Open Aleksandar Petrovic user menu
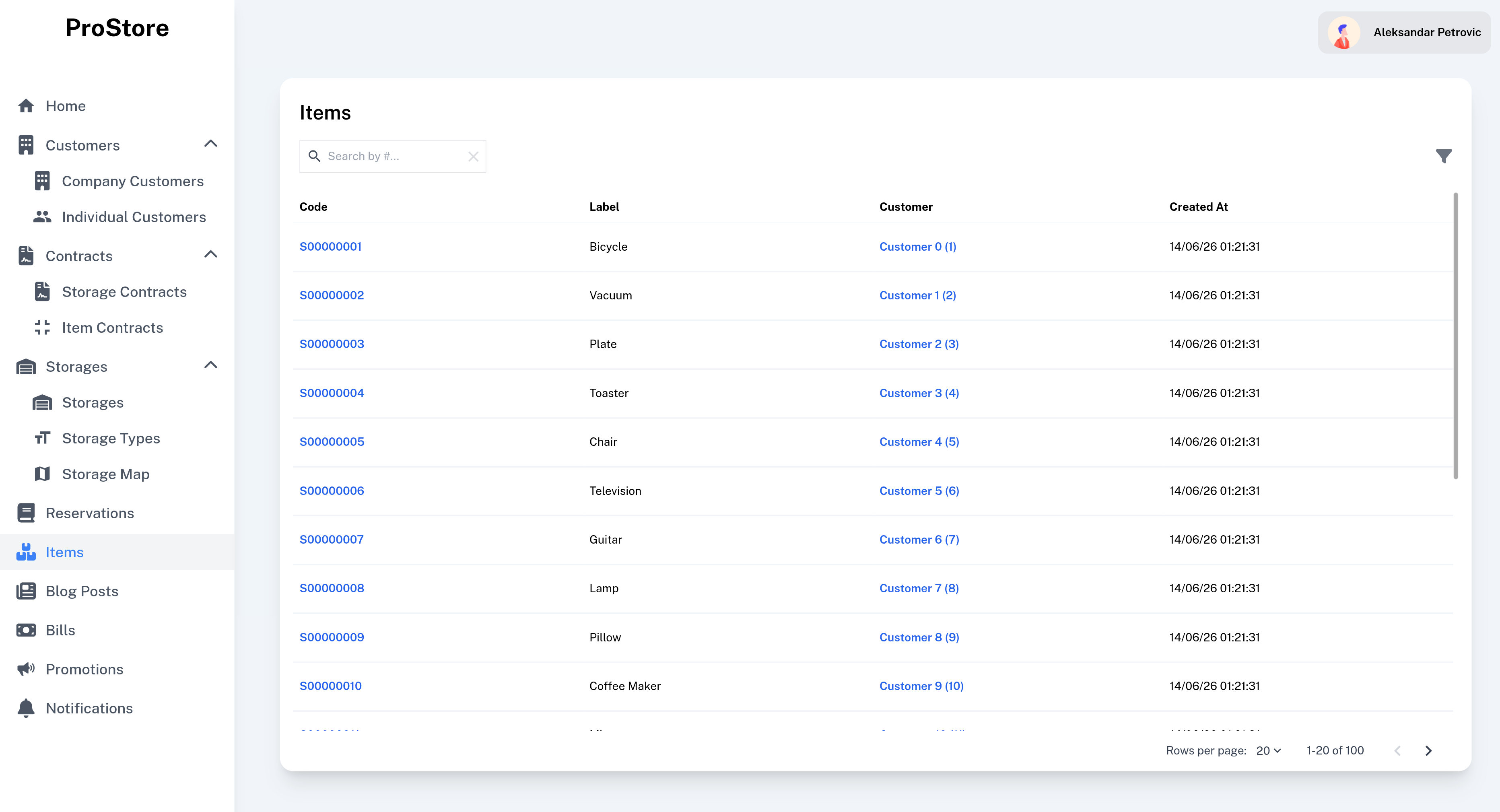This screenshot has width=1500, height=812. 1405,33
